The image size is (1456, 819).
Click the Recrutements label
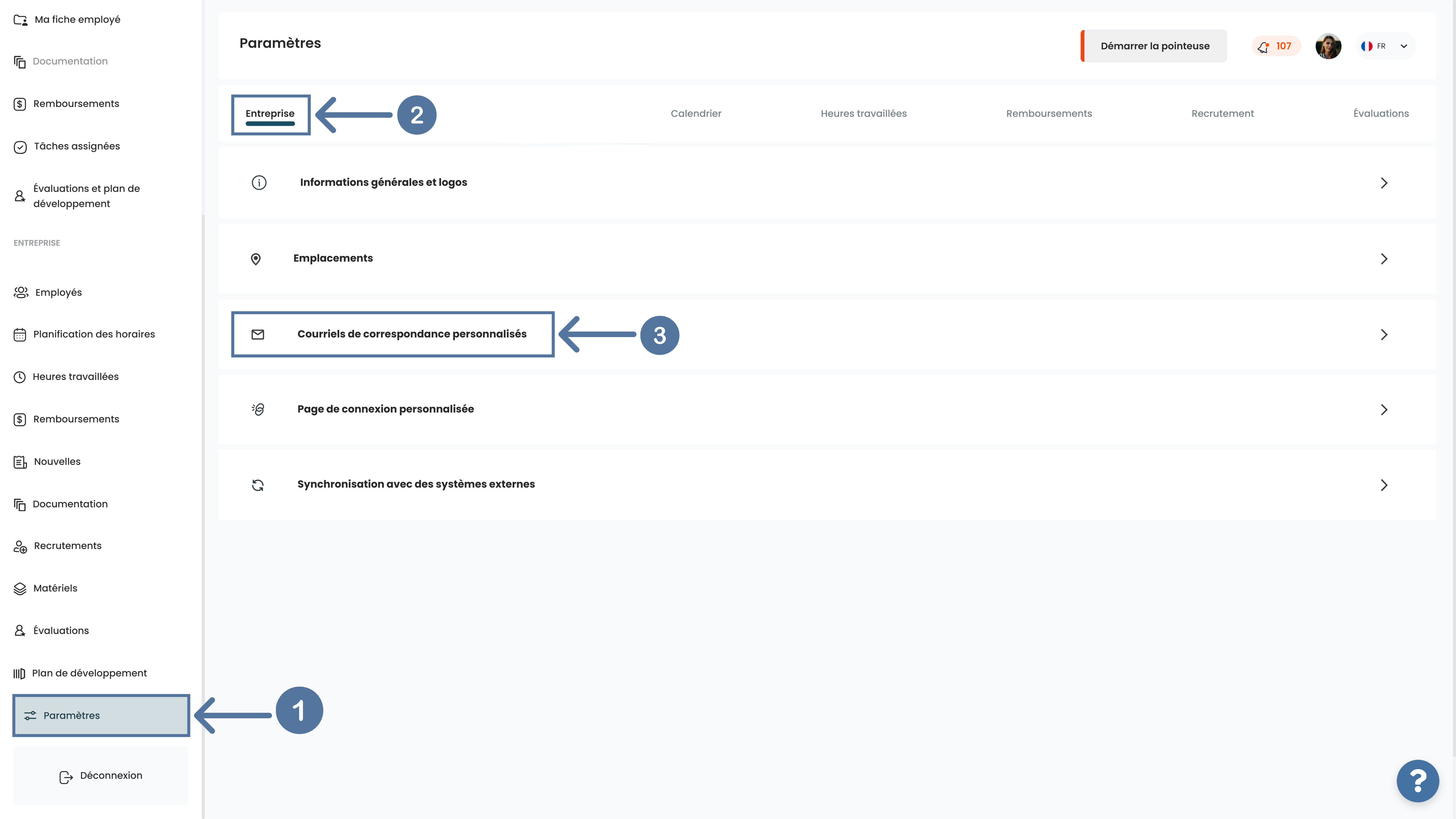tap(68, 546)
